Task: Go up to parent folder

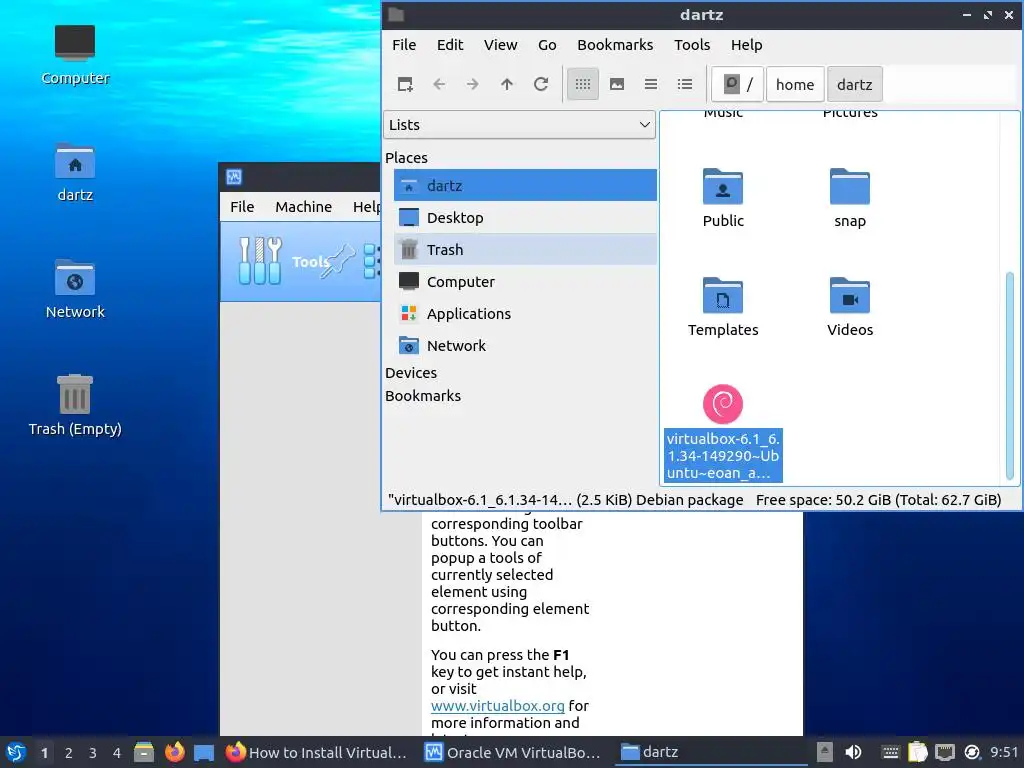Action: pyautogui.click(x=507, y=84)
